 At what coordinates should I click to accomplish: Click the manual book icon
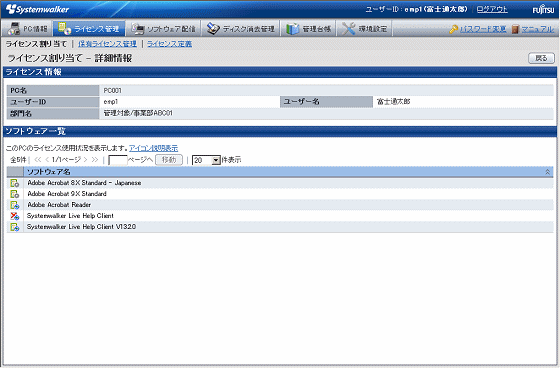(515, 29)
